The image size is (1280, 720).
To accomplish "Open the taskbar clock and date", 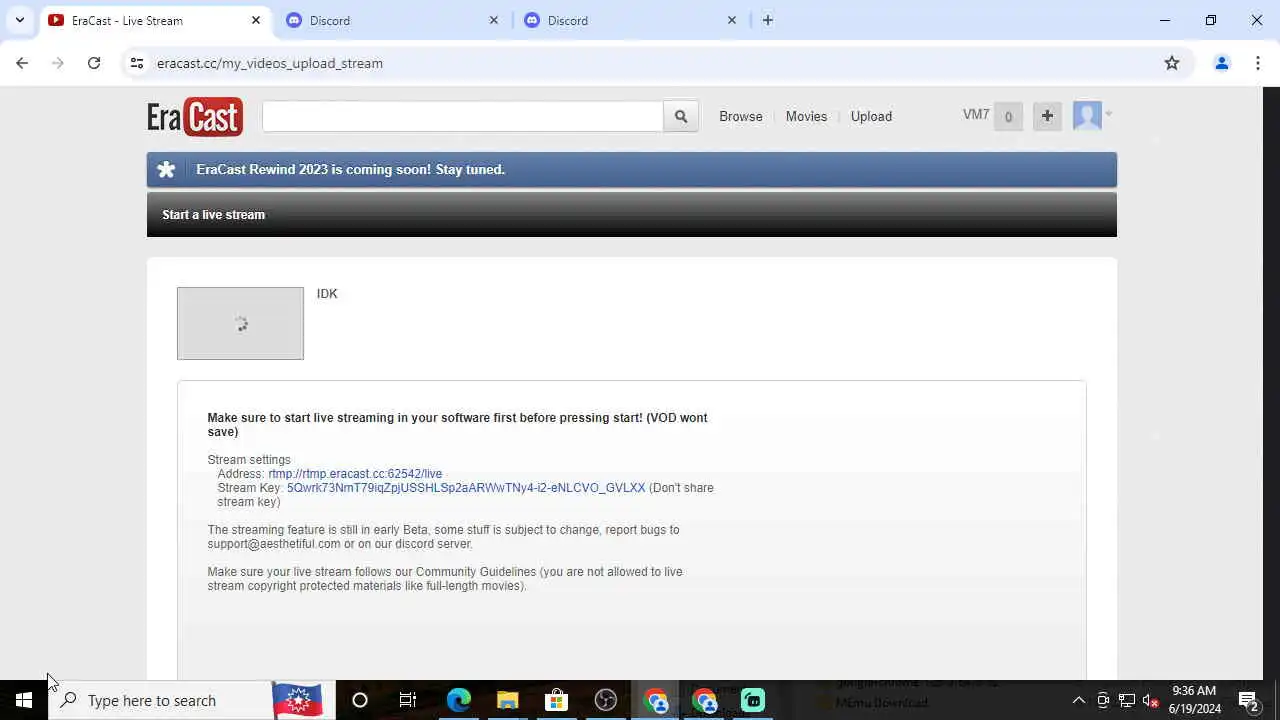I will point(1194,700).
